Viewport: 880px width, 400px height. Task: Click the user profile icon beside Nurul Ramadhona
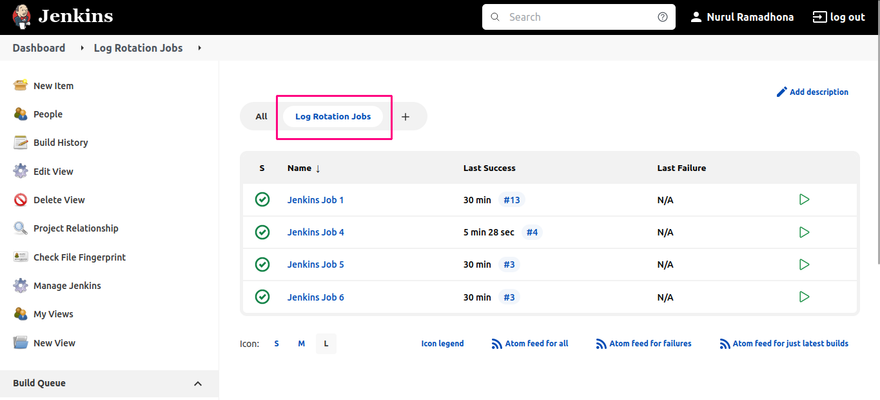(x=696, y=17)
